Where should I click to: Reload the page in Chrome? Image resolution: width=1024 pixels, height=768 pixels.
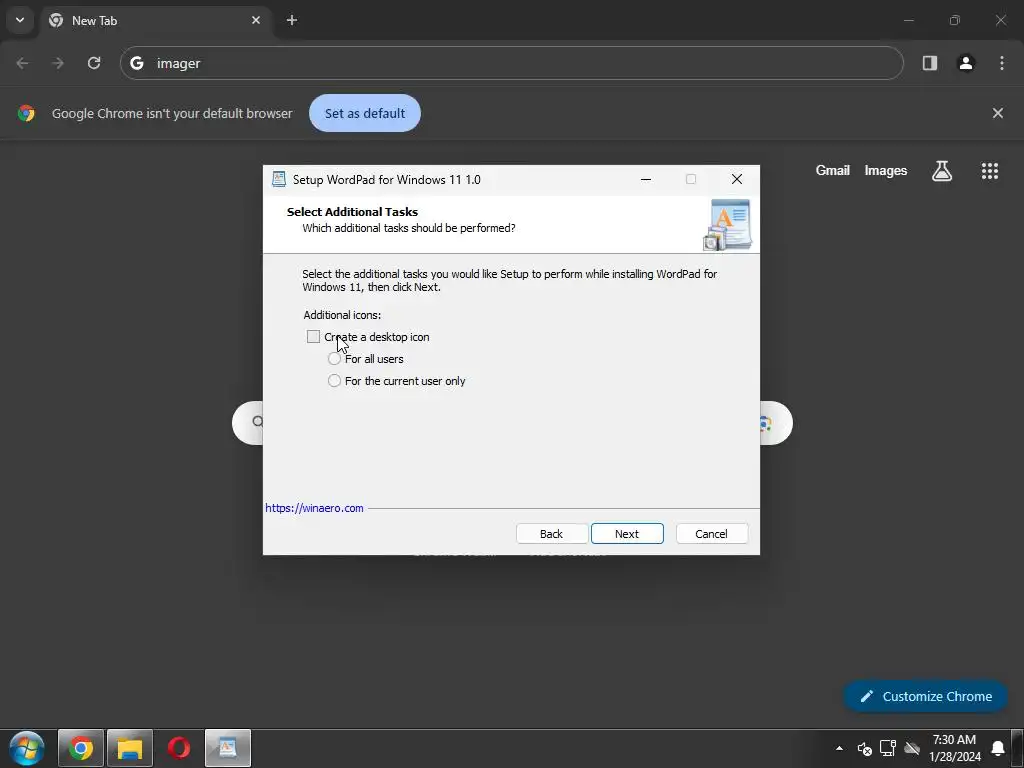(94, 63)
